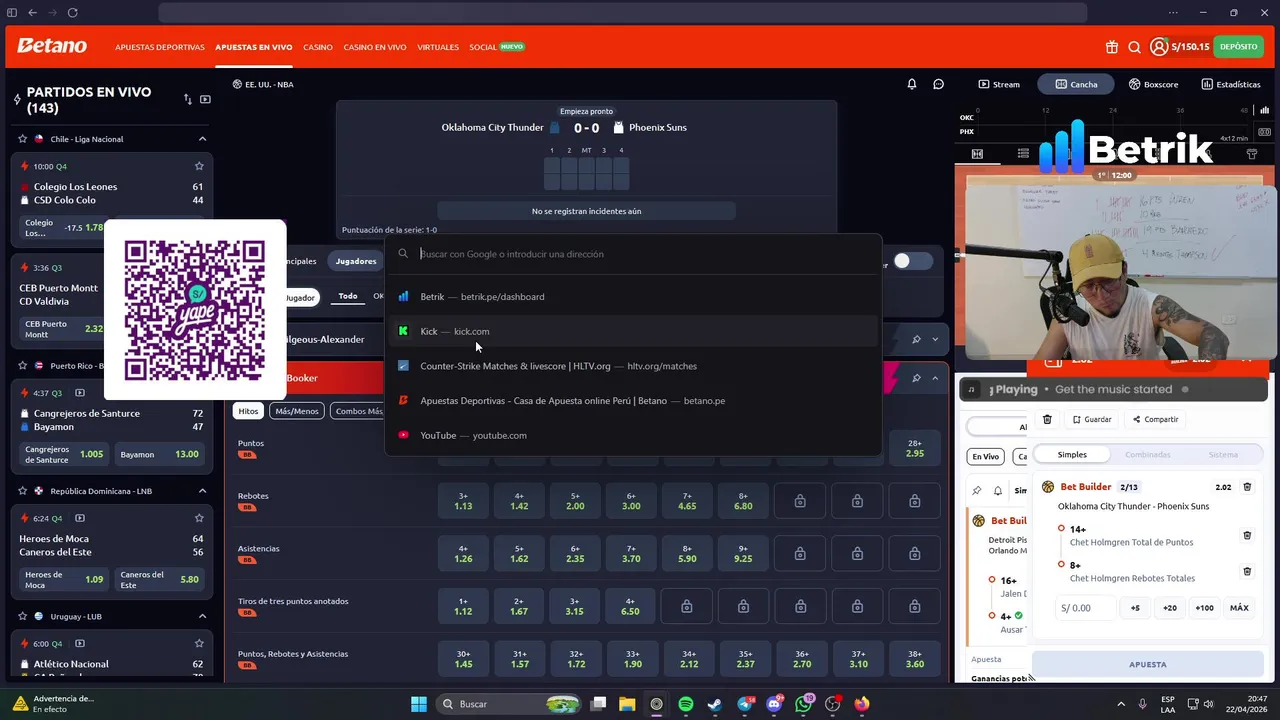Image resolution: width=1280 pixels, height=720 pixels.
Task: Select the Más/Menos filter chip
Action: click(297, 411)
